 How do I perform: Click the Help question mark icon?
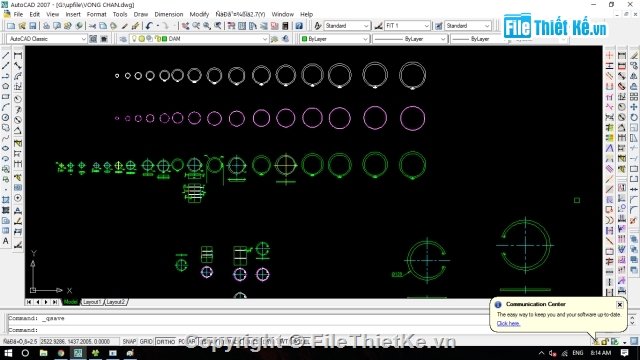pyautogui.click(x=299, y=26)
